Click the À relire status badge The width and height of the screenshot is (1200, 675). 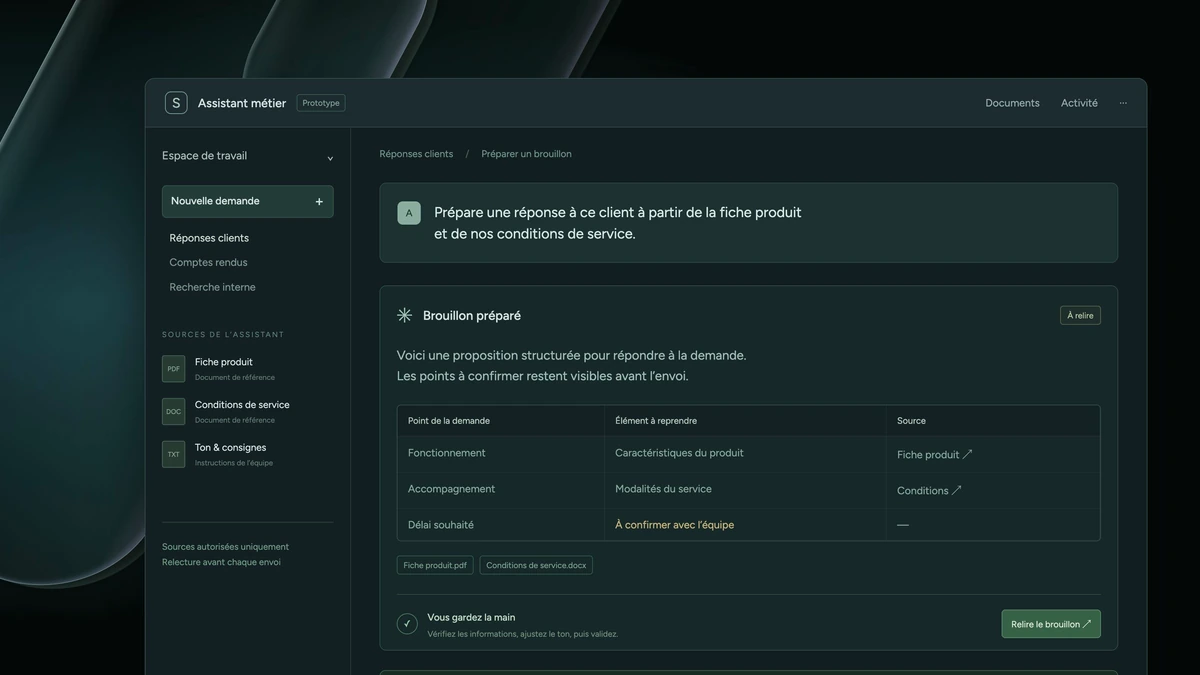[1080, 315]
